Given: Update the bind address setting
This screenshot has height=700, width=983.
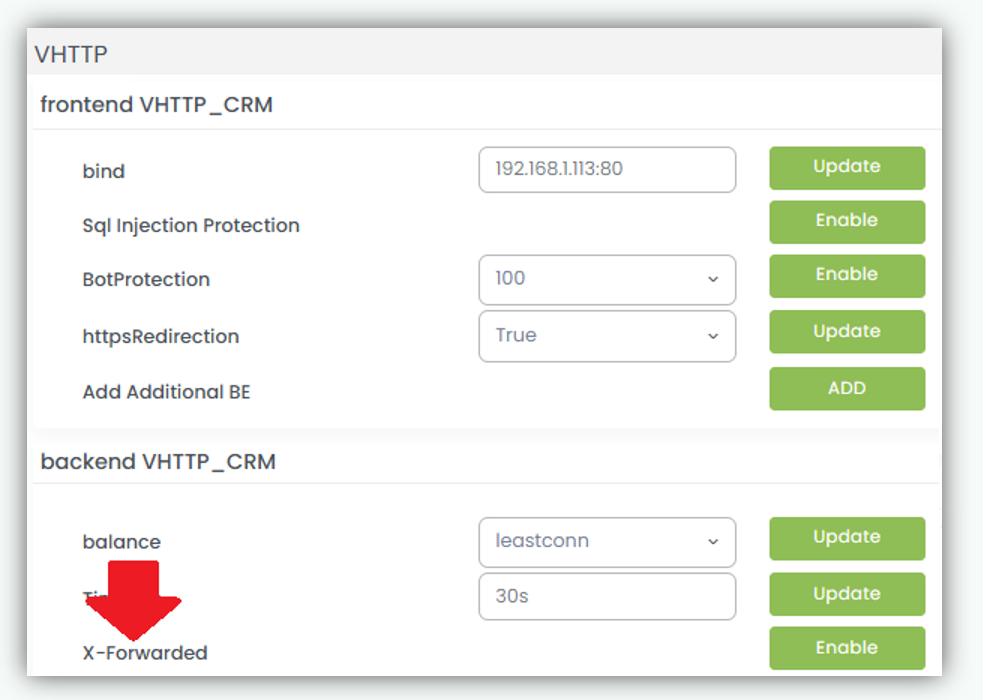Looking at the screenshot, I should 846,168.
